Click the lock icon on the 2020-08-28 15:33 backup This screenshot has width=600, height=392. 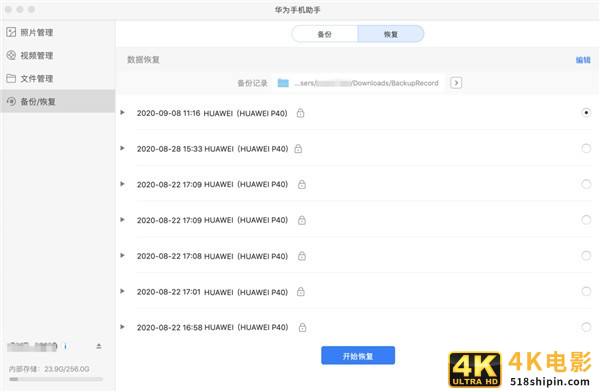pyautogui.click(x=298, y=149)
